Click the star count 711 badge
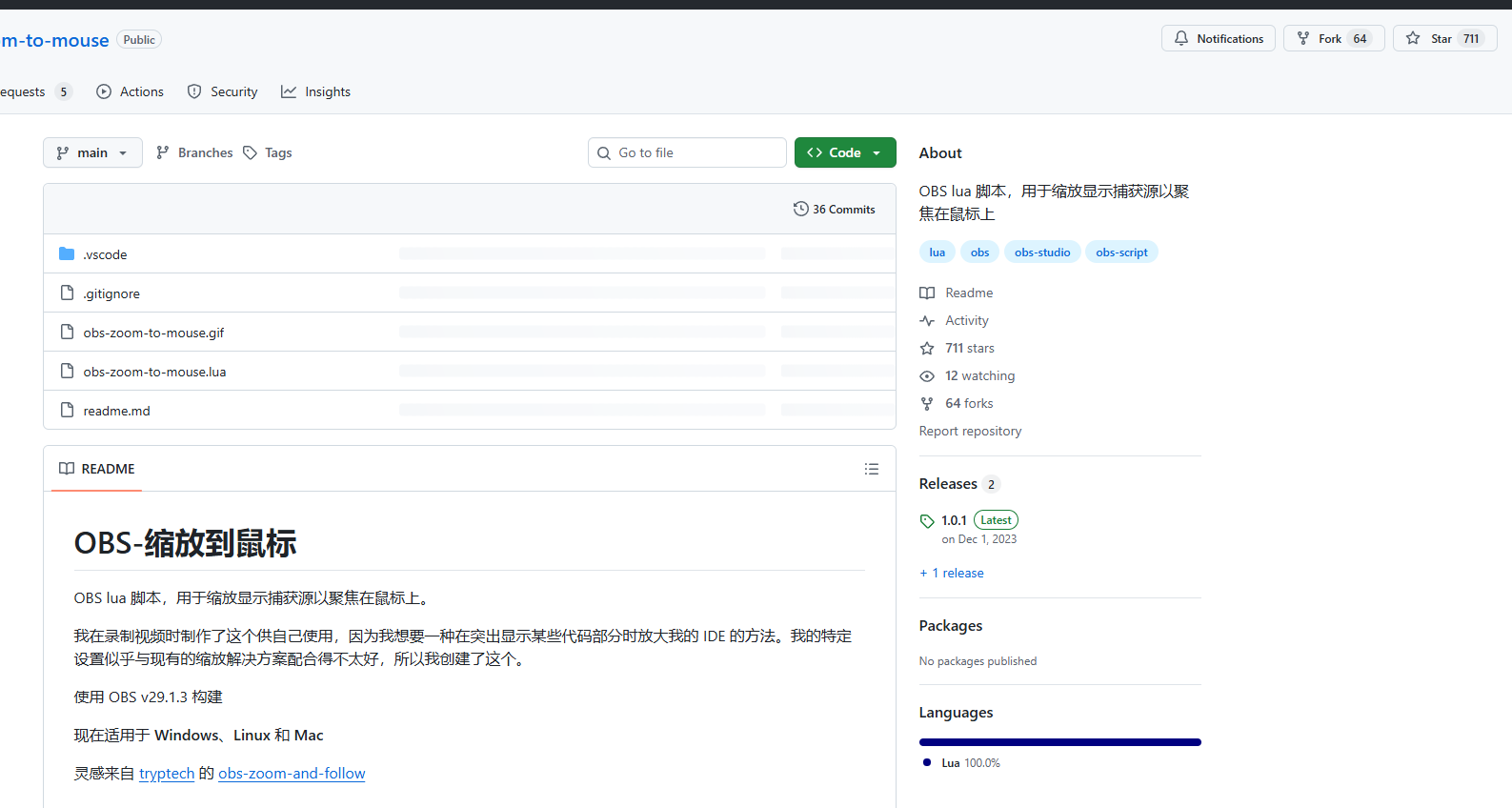This screenshot has height=808, width=1512. (1471, 39)
